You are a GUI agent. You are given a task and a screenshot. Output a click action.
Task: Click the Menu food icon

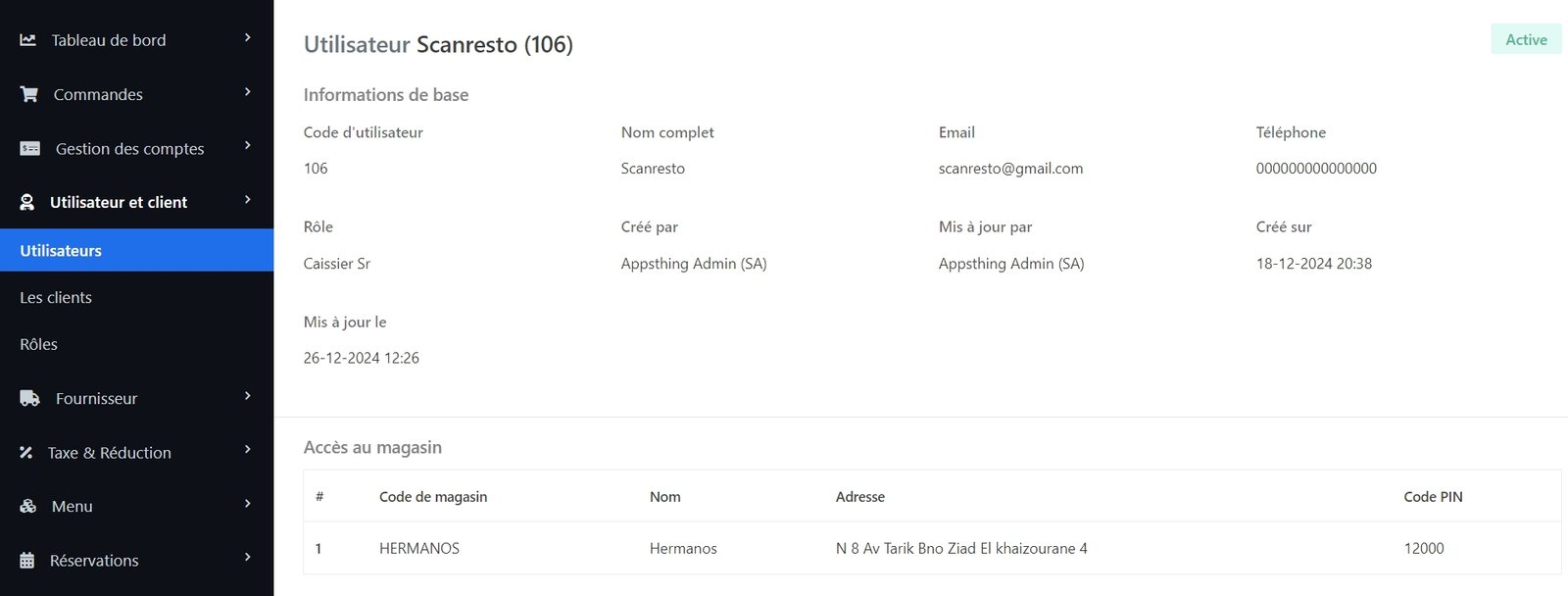(28, 507)
